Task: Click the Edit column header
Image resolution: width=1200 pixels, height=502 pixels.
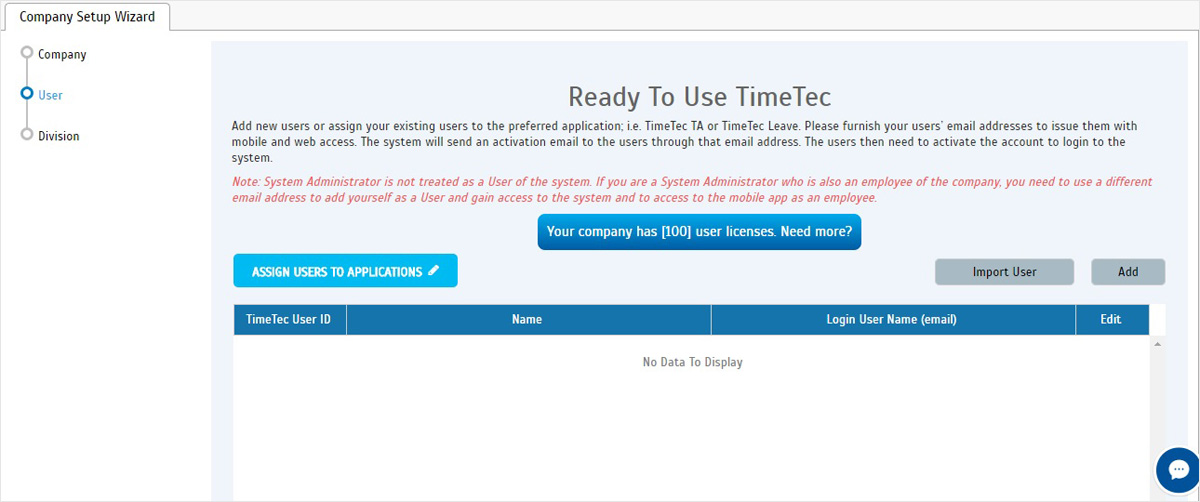Action: coord(1112,320)
